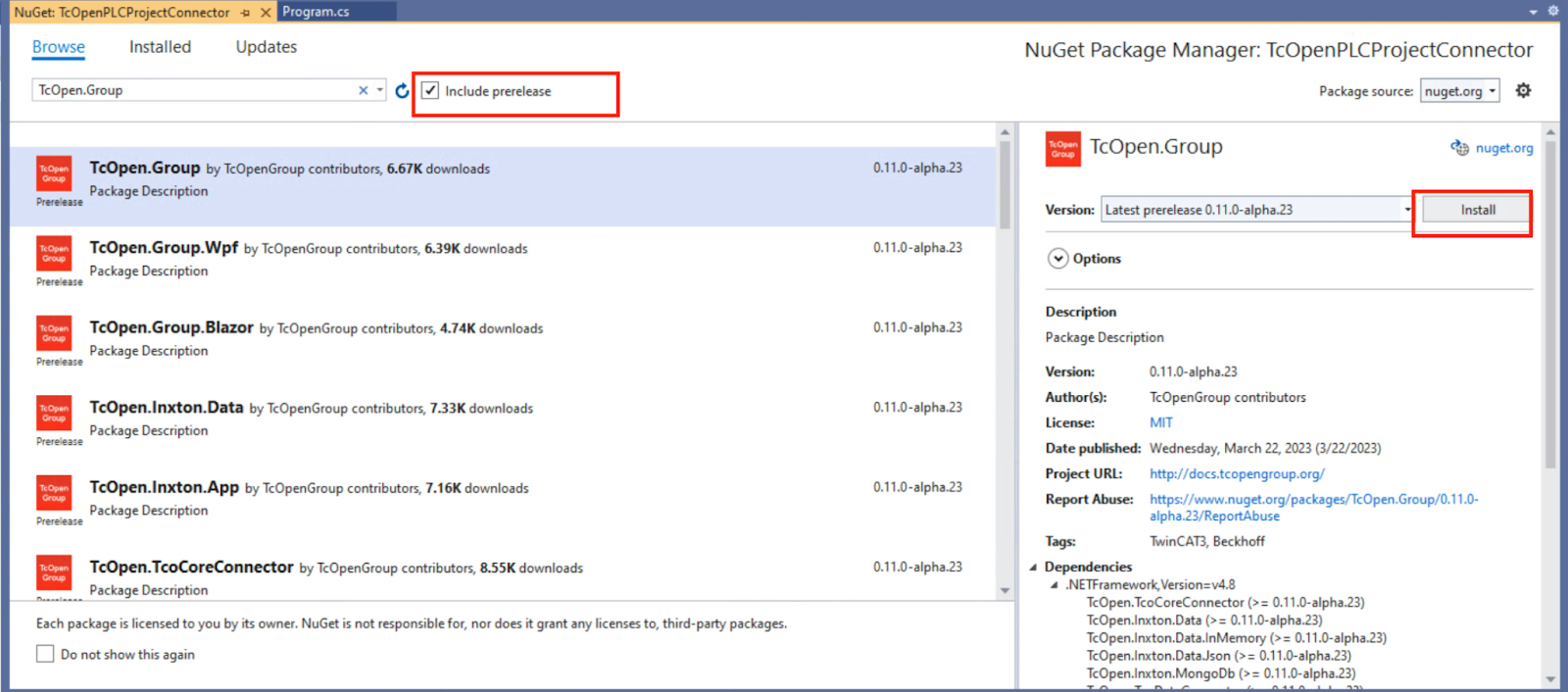The image size is (1568, 692).
Task: Click dependency TcOpen.Inxton.Data (>= 0.11.0-alpha.23)
Action: [x=1204, y=620]
